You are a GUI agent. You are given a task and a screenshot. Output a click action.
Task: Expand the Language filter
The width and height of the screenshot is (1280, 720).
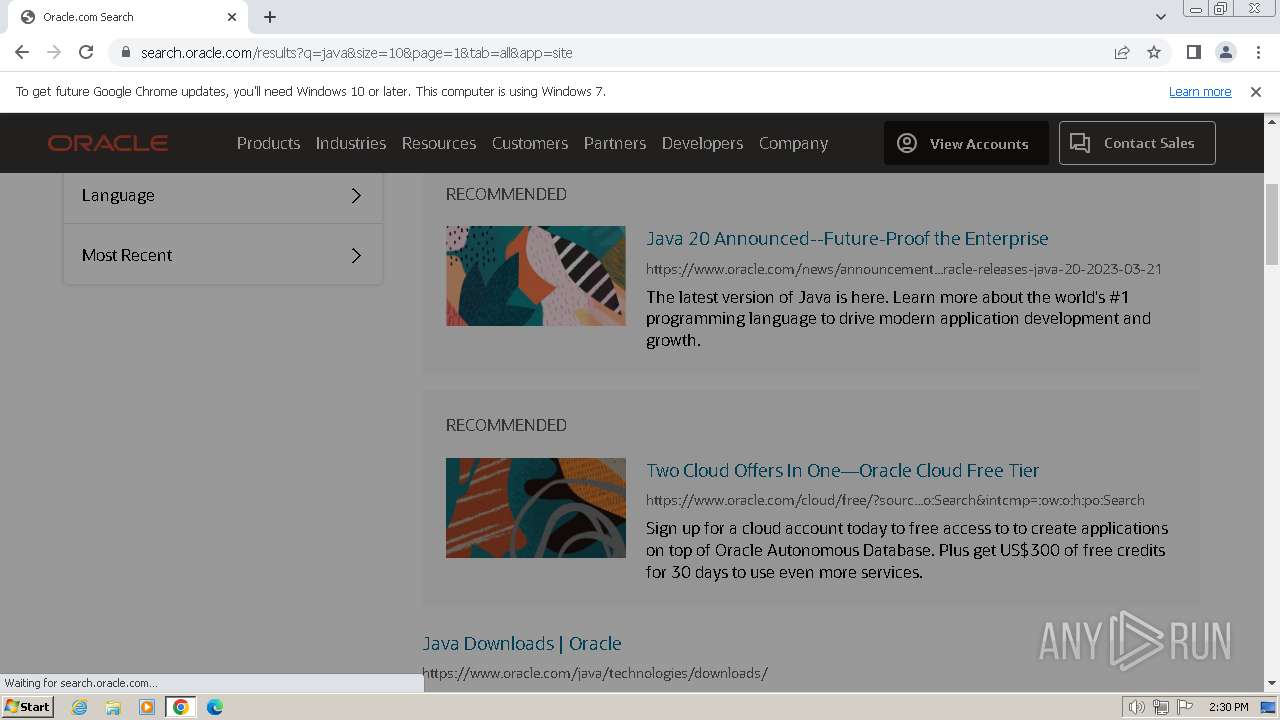(223, 195)
